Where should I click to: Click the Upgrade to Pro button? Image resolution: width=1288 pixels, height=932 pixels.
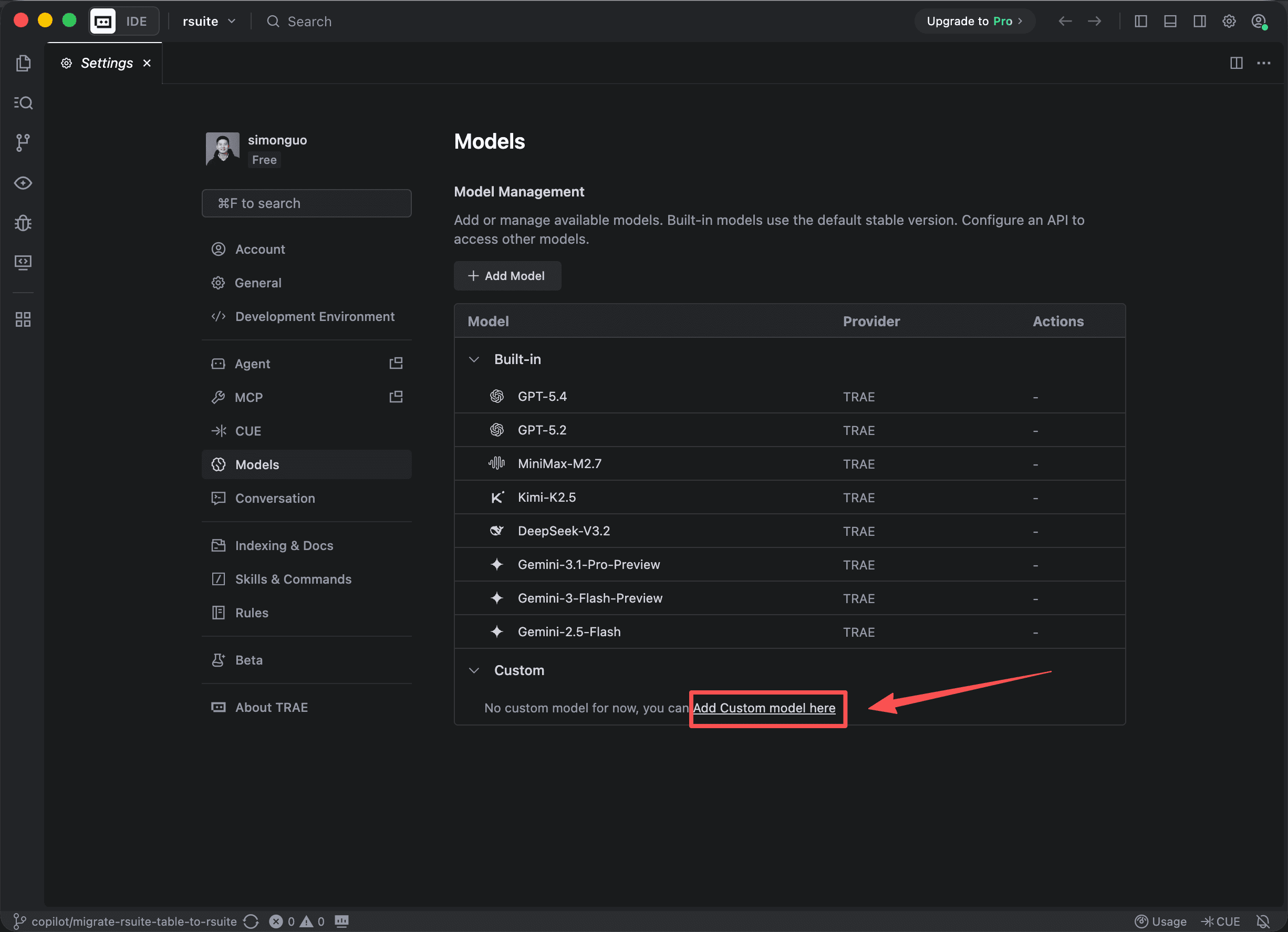tap(974, 22)
